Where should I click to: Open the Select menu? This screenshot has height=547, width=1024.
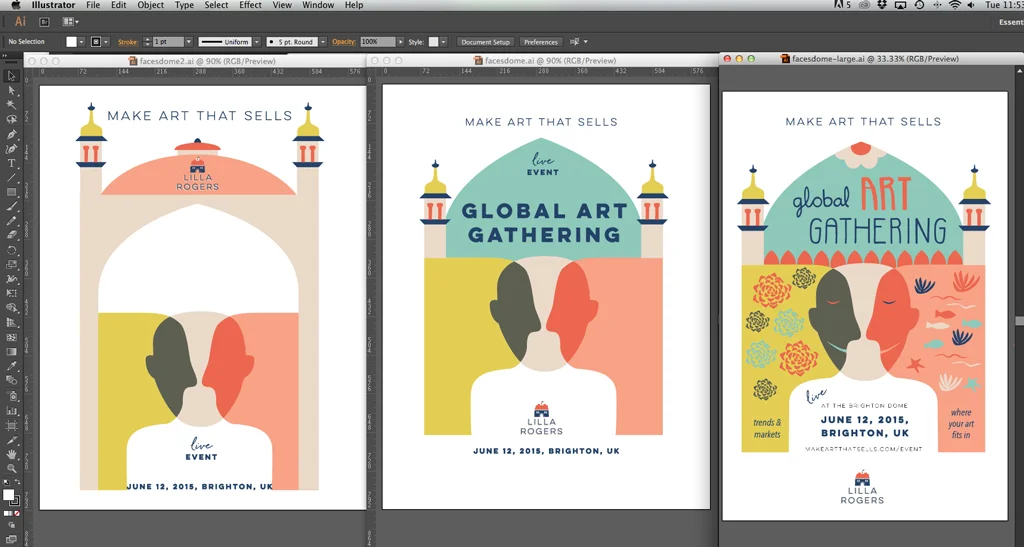(216, 5)
